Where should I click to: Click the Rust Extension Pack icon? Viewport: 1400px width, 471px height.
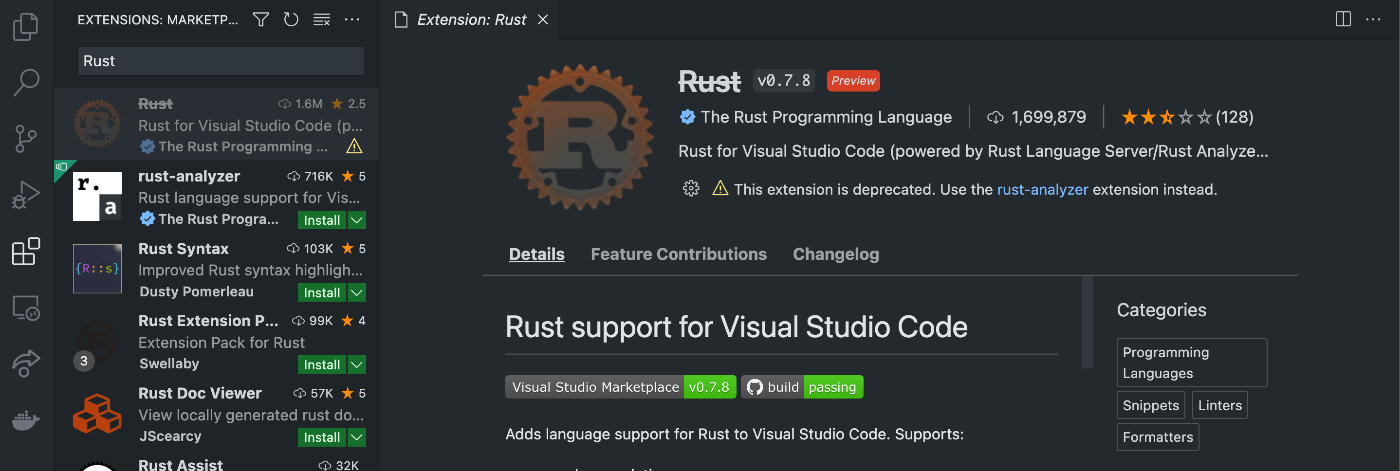click(x=97, y=341)
